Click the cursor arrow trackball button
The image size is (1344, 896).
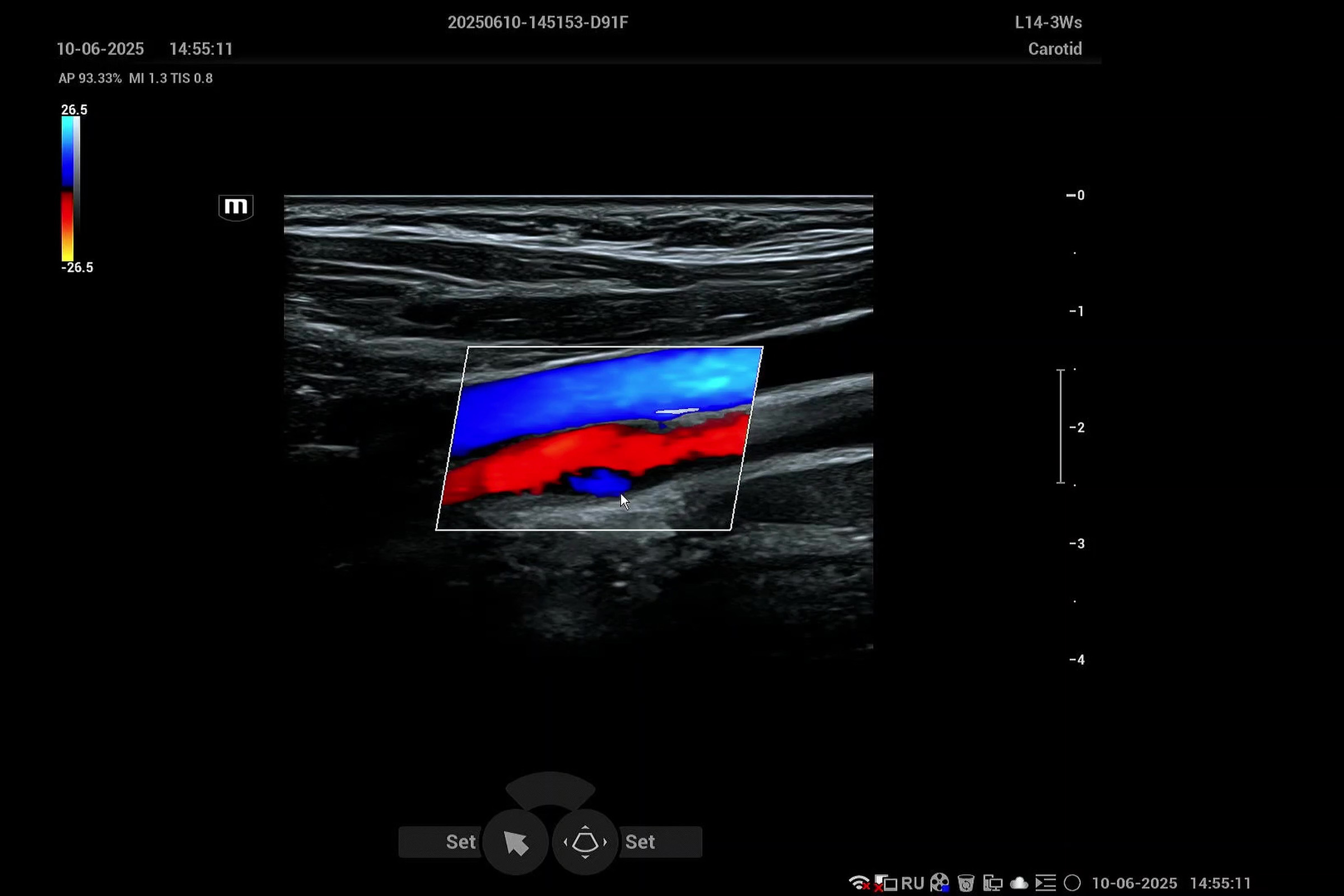515,842
